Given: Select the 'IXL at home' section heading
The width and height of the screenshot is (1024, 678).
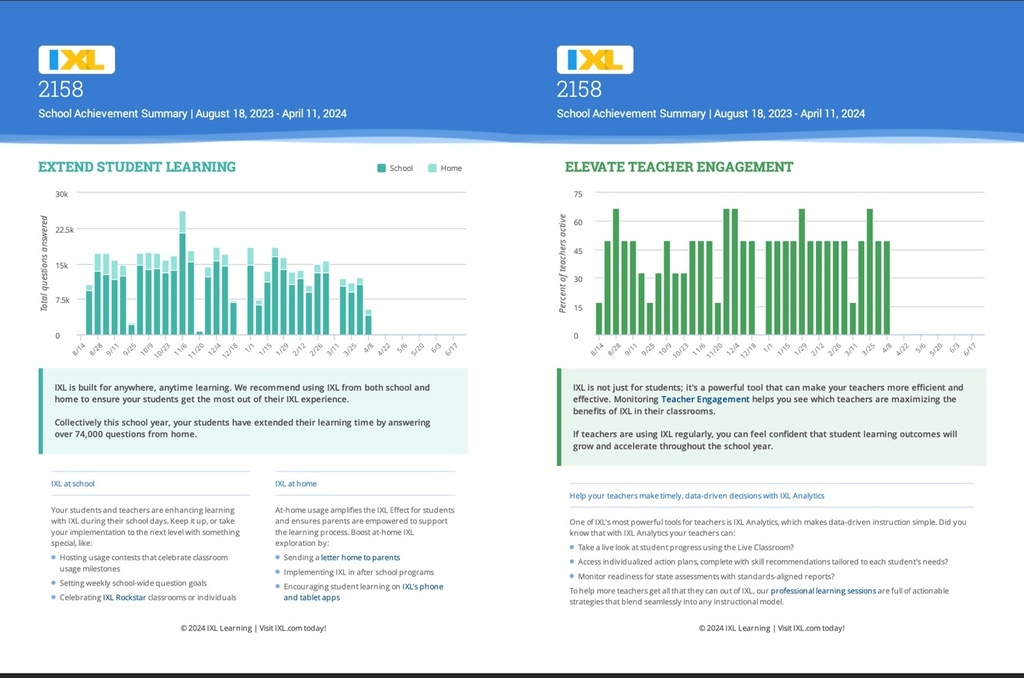Looking at the screenshot, I should (x=296, y=484).
